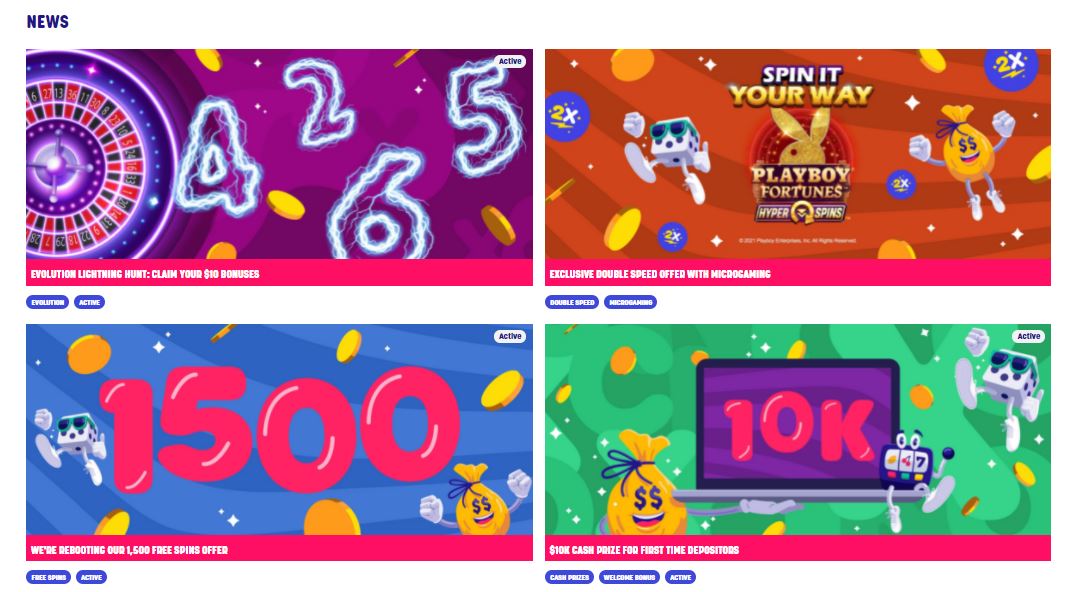Open the rebooting 1,500 free spins headline
The width and height of the screenshot is (1077, 592).
(129, 550)
